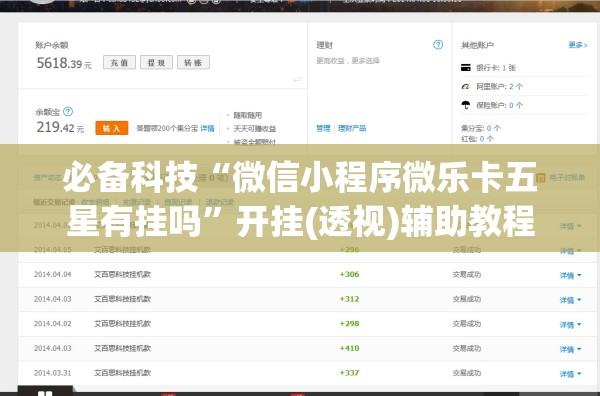The image size is (600, 396).
Task: Click 交易成功 status in the +298 row
Action: point(467,324)
